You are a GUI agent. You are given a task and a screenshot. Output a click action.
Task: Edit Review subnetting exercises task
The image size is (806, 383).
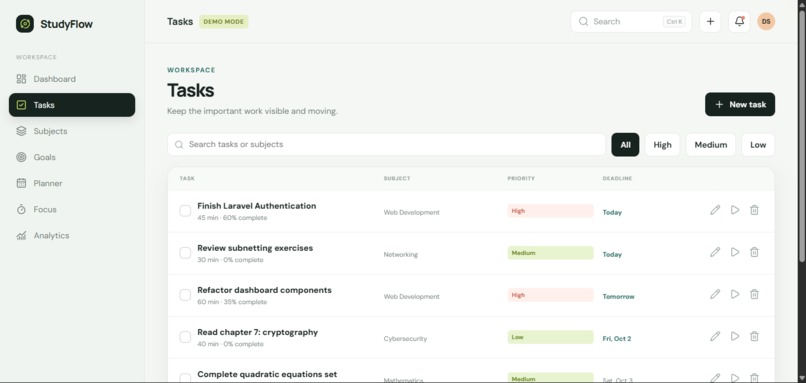coord(715,252)
